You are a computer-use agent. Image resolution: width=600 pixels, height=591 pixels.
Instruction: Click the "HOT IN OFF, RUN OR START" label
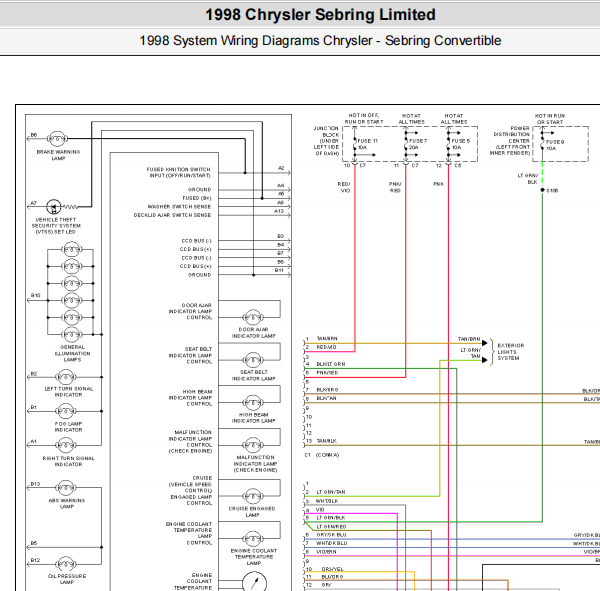(364, 119)
